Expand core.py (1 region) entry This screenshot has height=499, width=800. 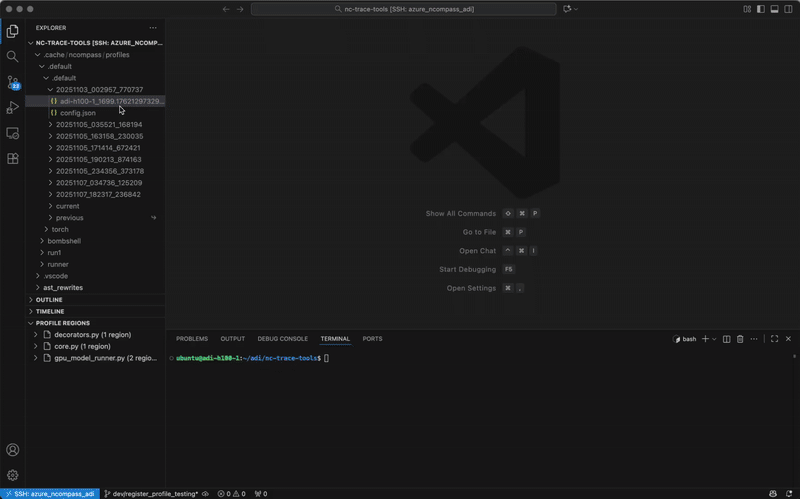95,346
